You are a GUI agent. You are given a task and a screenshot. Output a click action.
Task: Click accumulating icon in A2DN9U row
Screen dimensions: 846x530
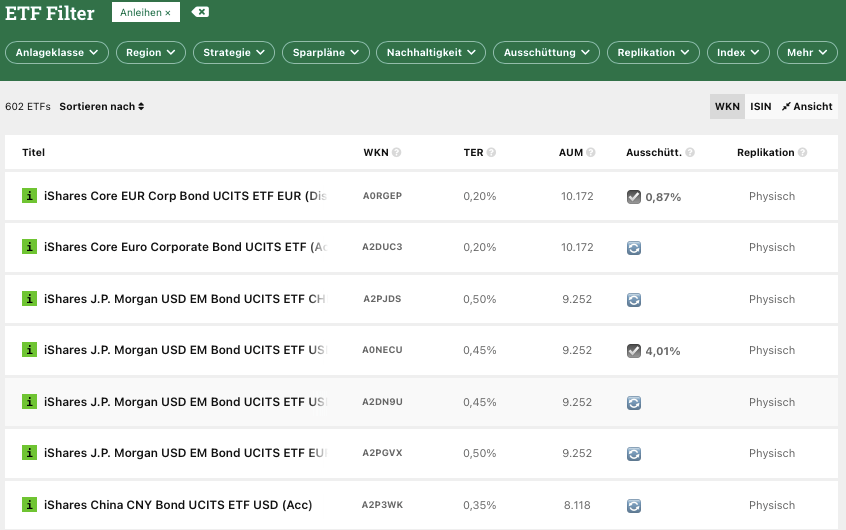pos(634,403)
